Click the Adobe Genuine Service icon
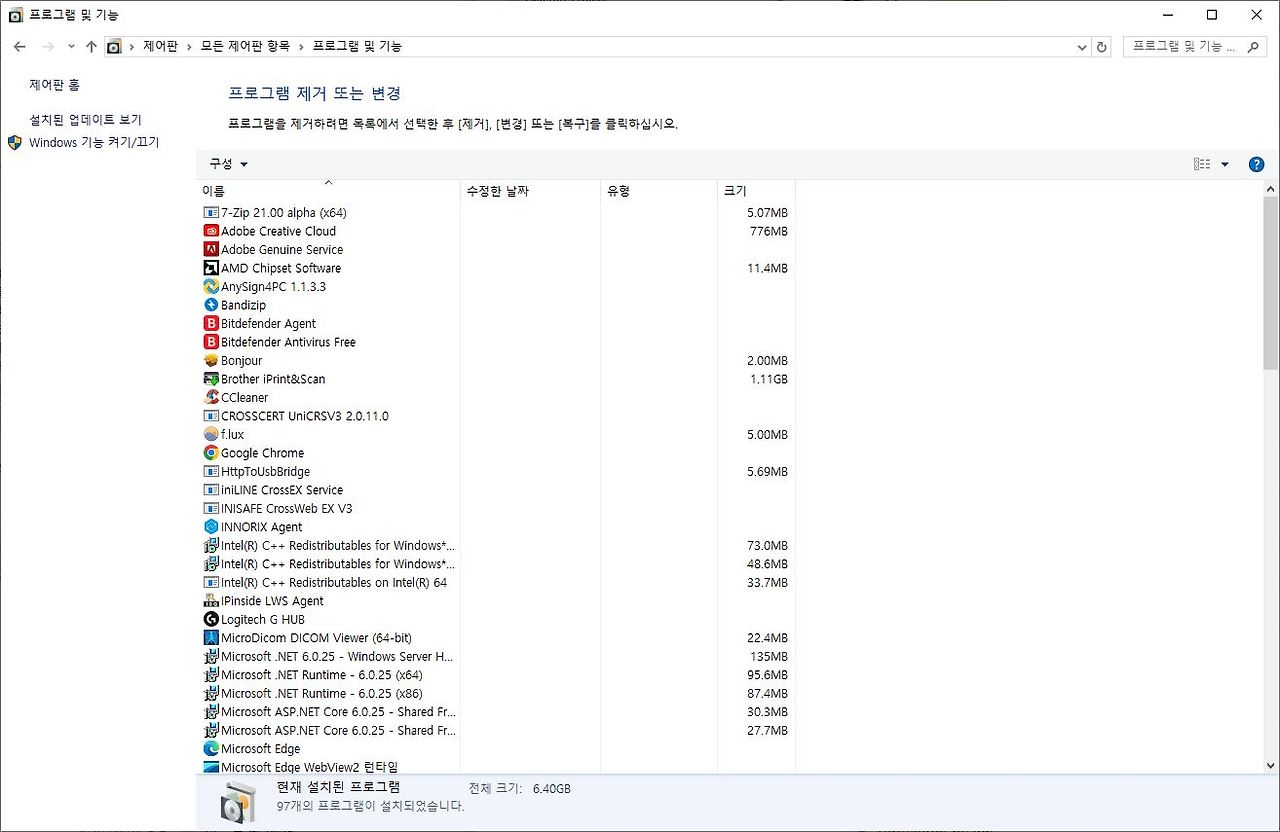The width and height of the screenshot is (1280, 832). (x=211, y=250)
